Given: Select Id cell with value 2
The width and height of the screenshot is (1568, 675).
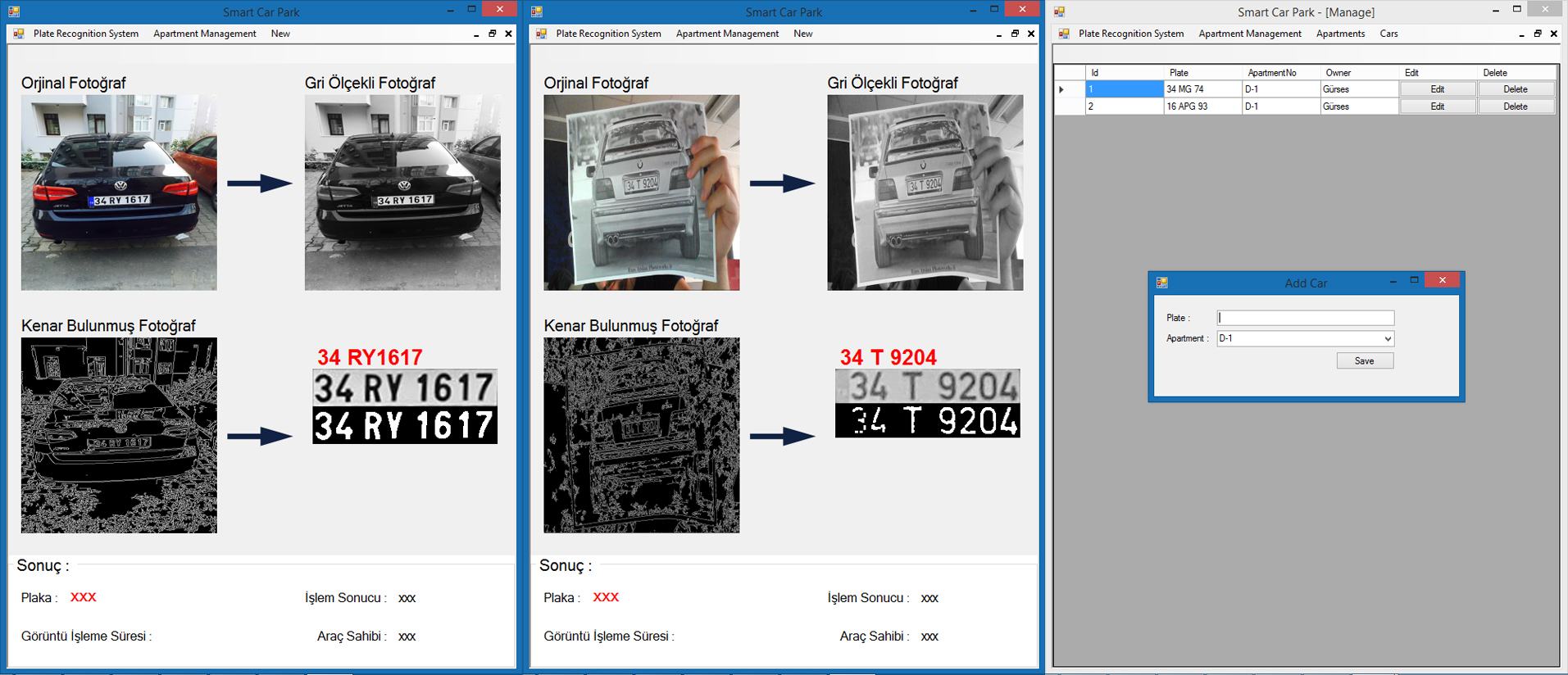Looking at the screenshot, I should (x=1125, y=106).
